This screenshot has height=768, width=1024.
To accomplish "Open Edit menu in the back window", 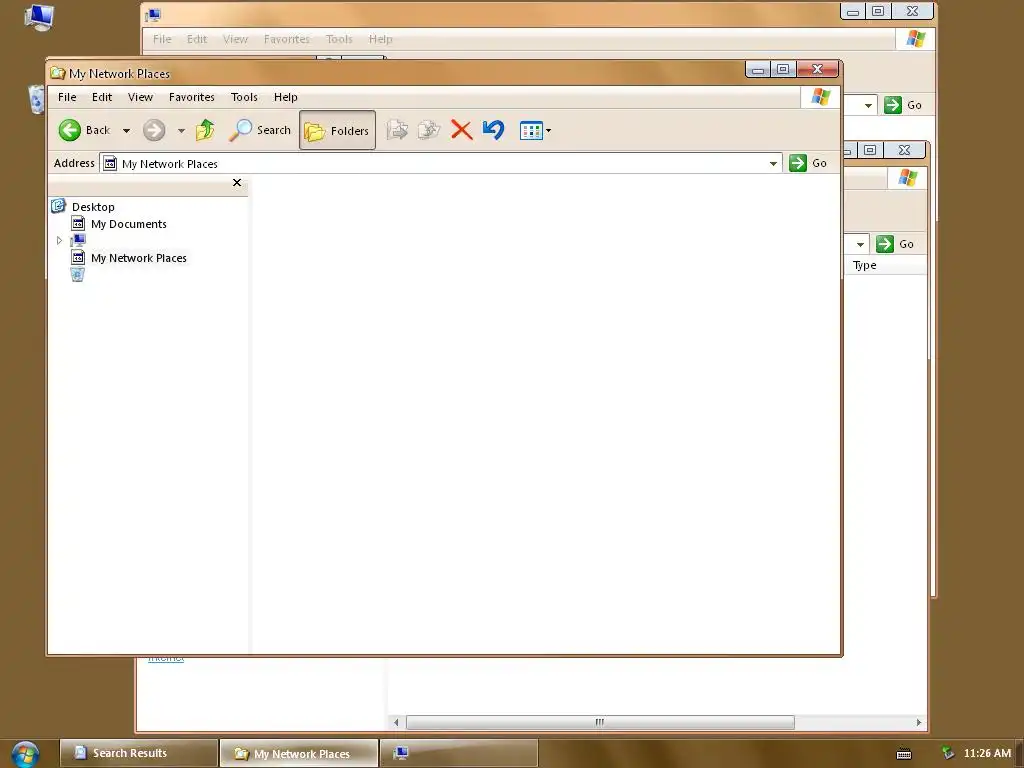I will coord(197,39).
